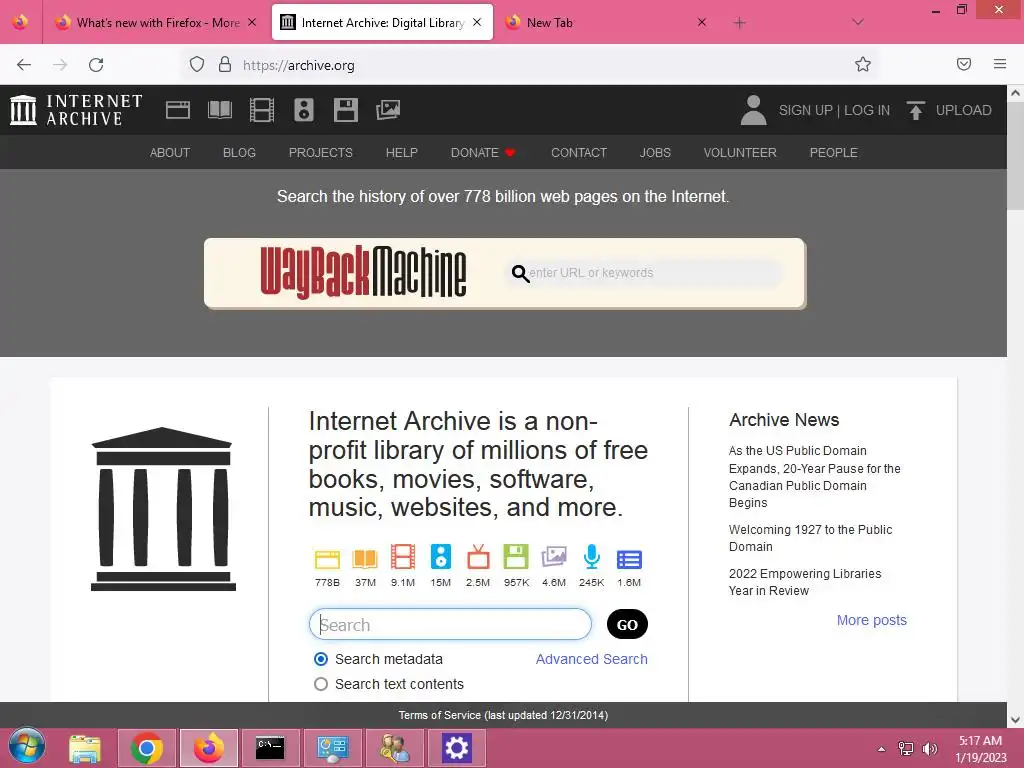Open the CONTACT menu item
This screenshot has width=1024, height=768.
click(x=579, y=152)
